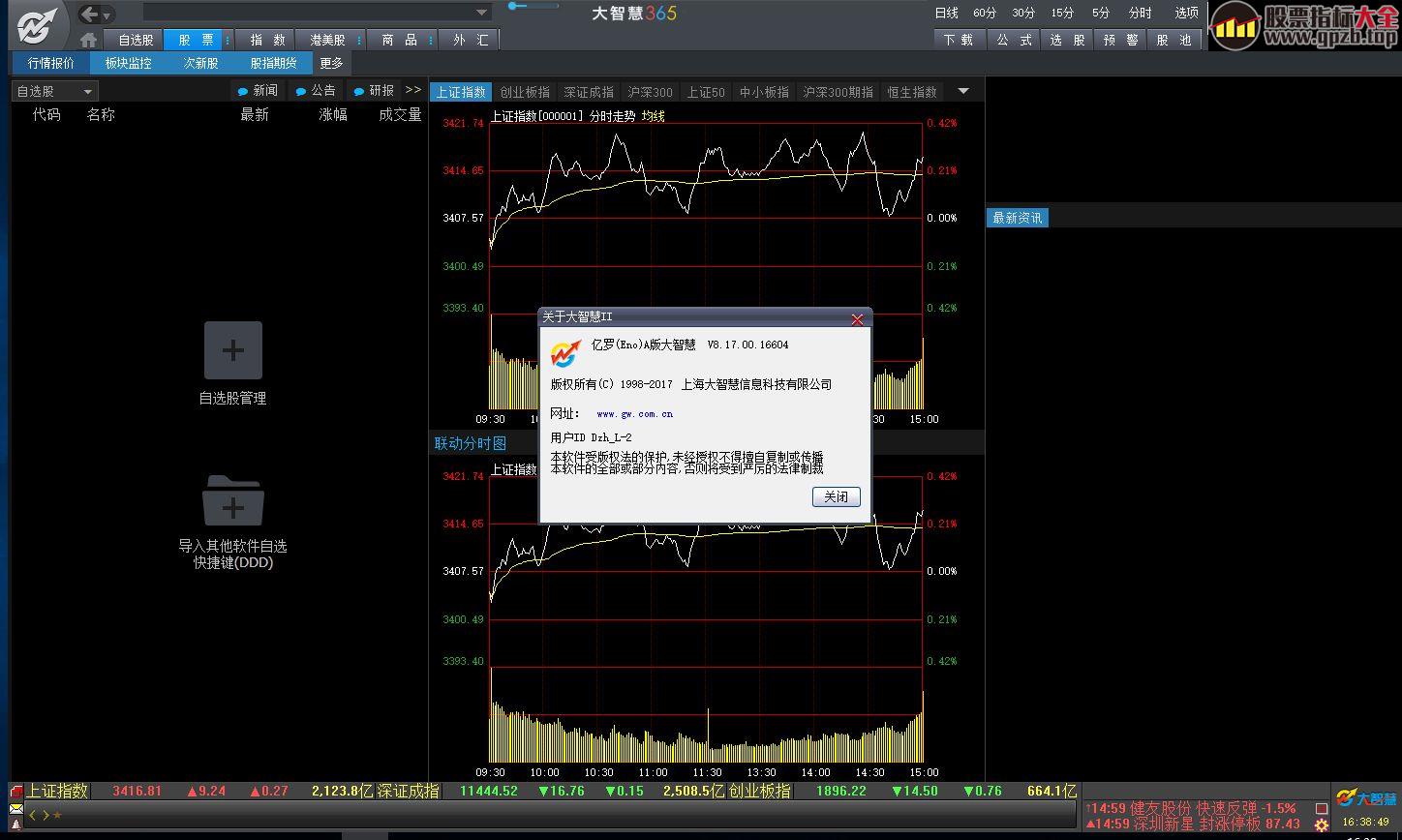Select 5分 chart period
1402x840 pixels.
(1101, 13)
